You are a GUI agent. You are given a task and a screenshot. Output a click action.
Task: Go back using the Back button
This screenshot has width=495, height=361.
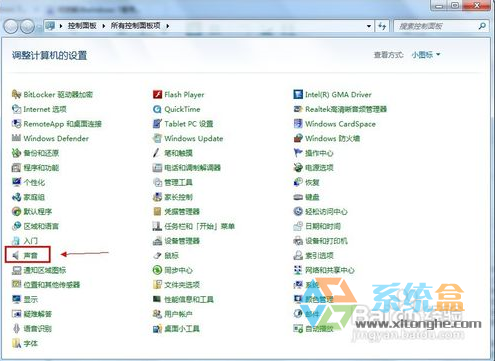[x=11, y=26]
